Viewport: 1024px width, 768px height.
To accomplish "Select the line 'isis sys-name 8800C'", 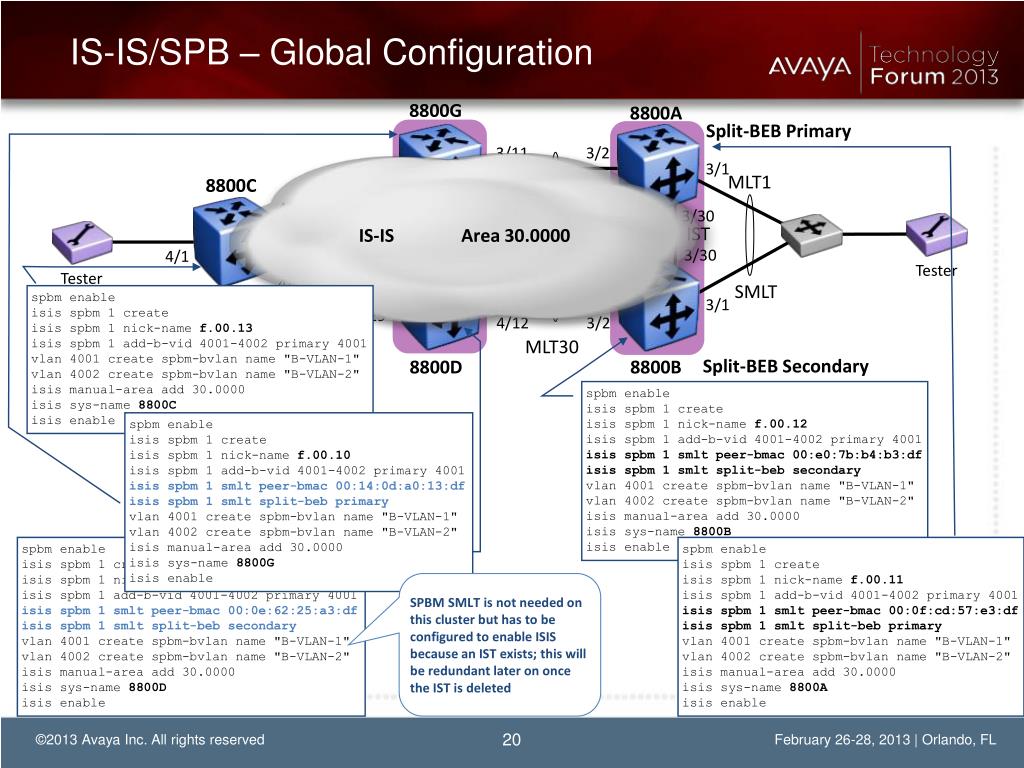I will pos(104,405).
